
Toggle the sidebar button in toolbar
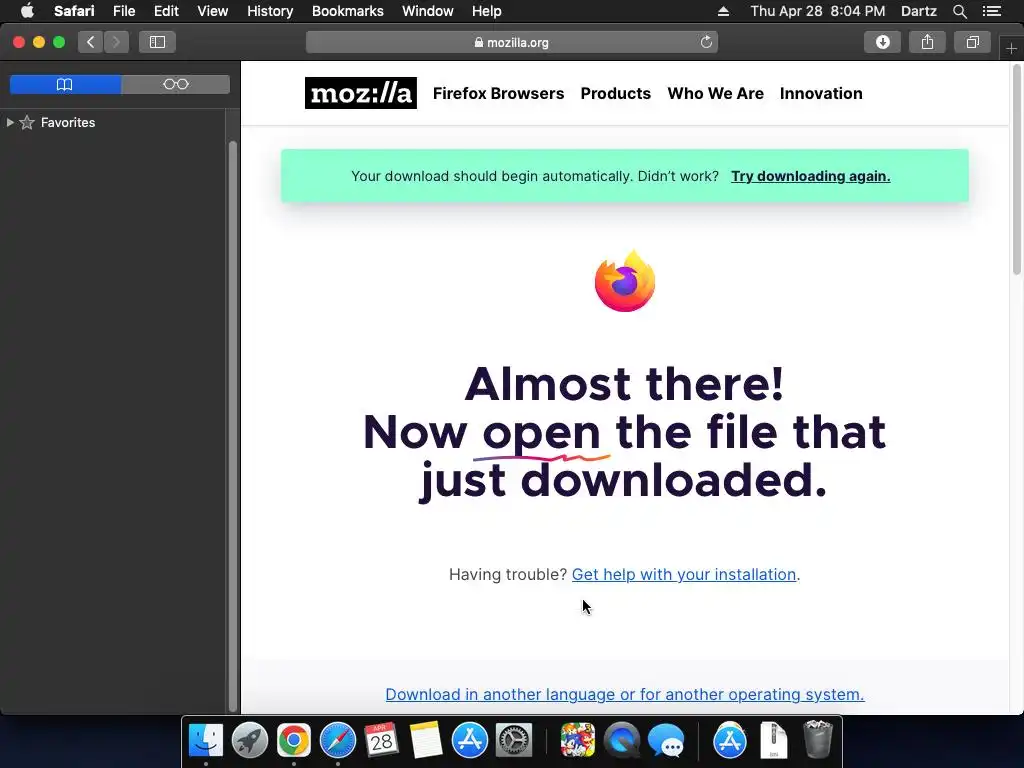click(157, 42)
